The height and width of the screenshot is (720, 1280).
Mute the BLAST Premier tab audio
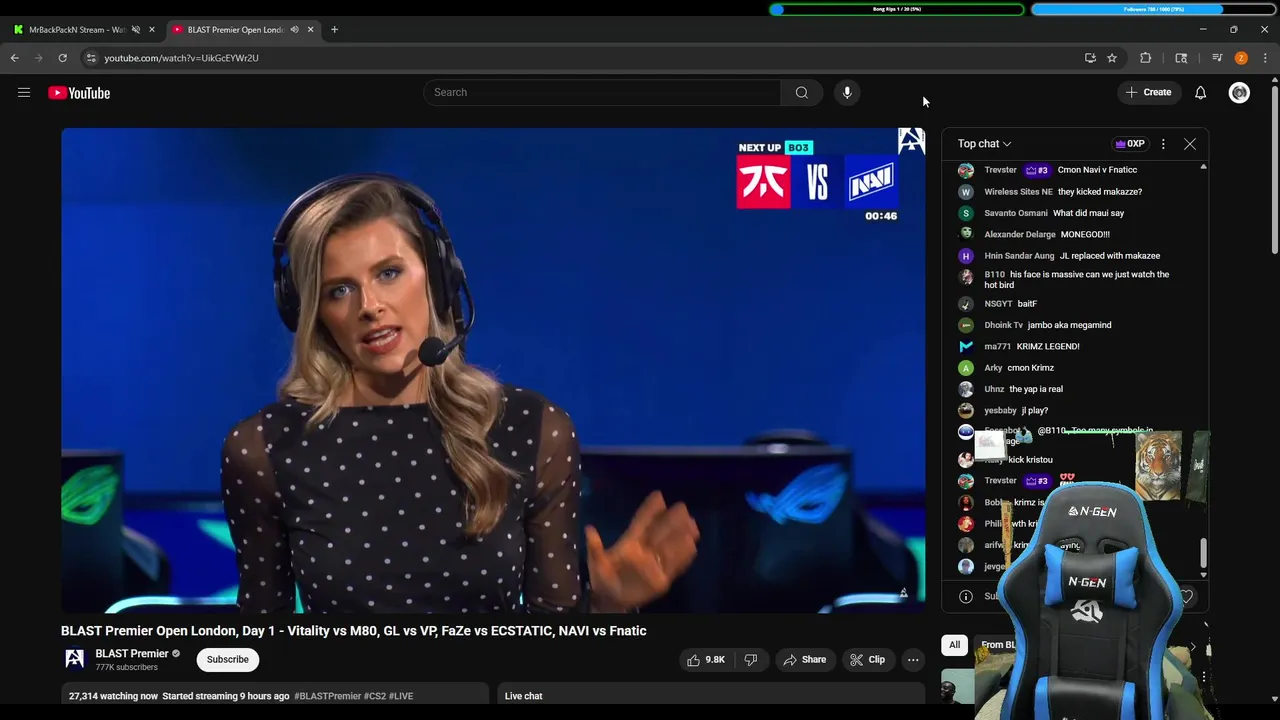tap(294, 30)
